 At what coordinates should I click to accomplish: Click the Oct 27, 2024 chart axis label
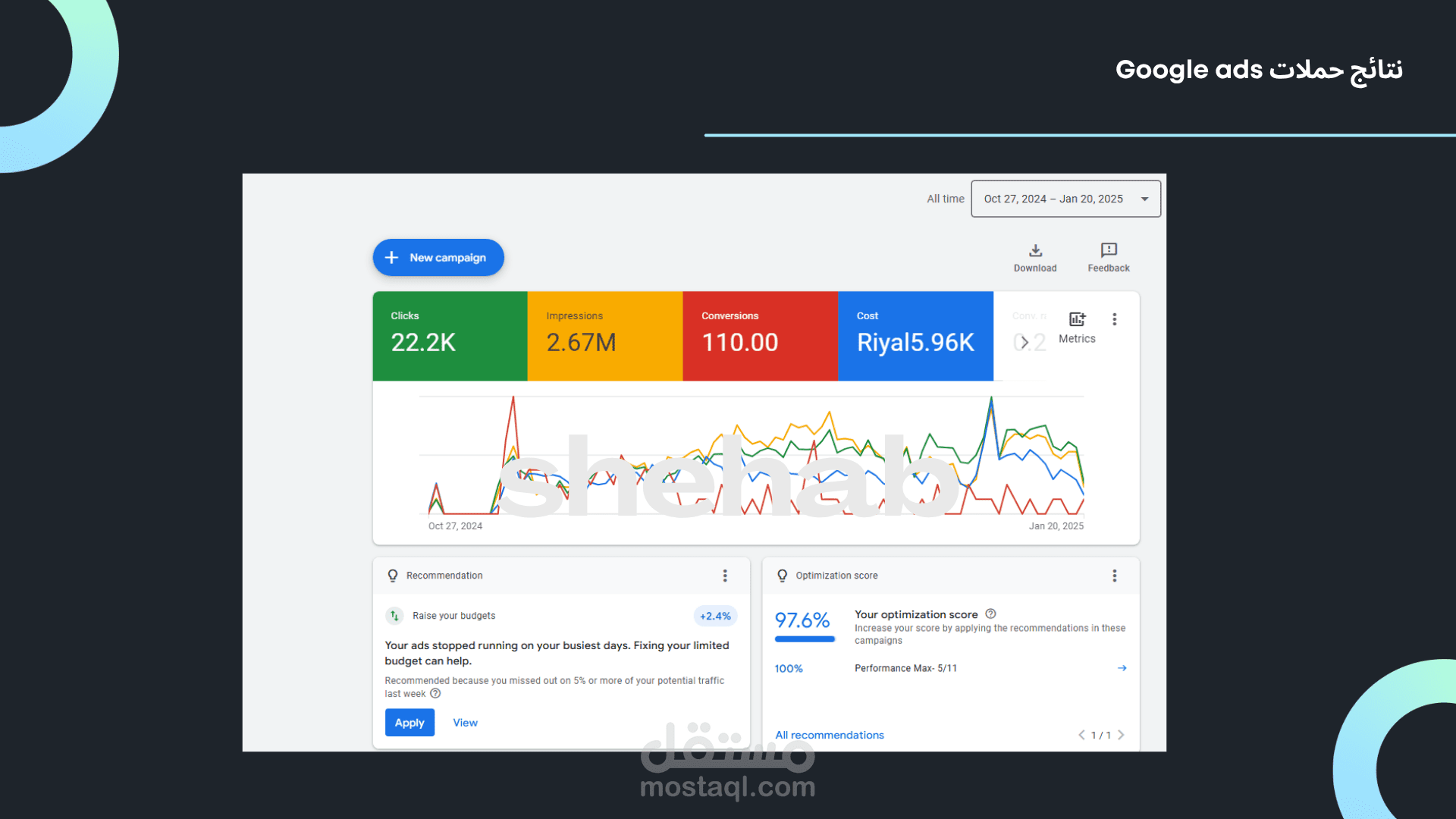pos(455,526)
